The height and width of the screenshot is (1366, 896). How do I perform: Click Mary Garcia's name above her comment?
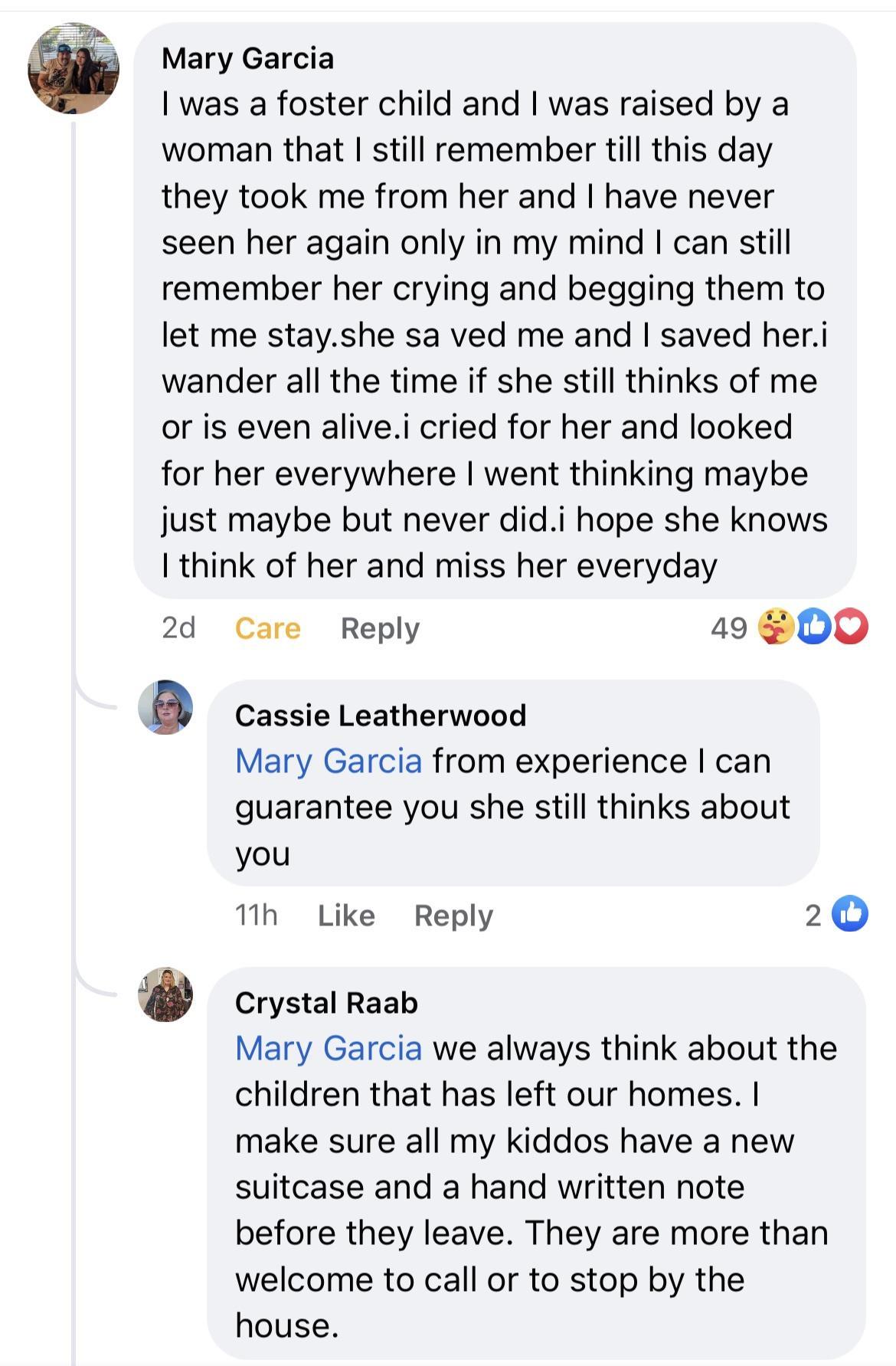point(248,59)
